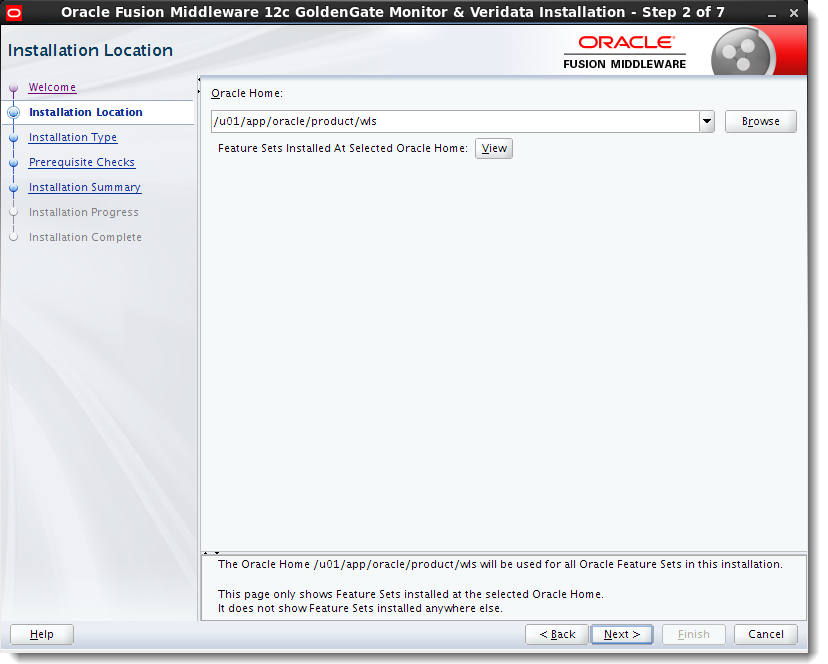The image size is (828, 664).
Task: Click the Oracle Fusion Middleware logo
Action: click(625, 52)
